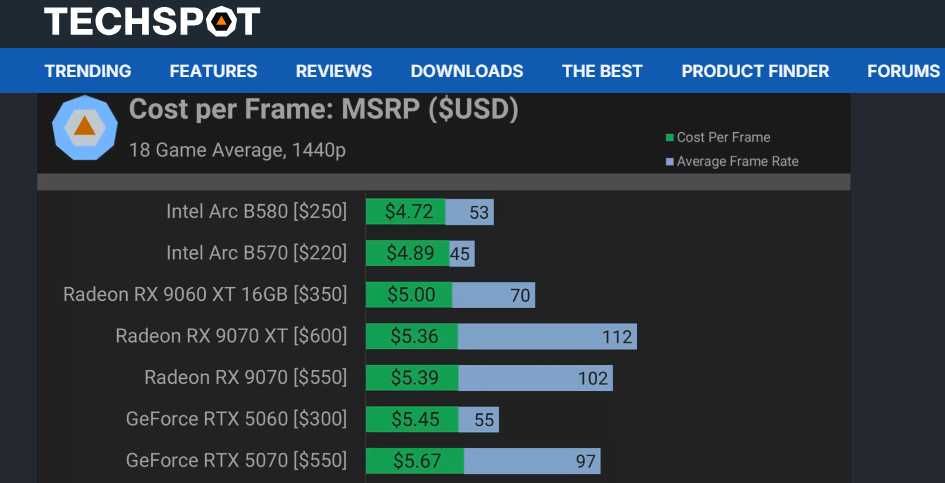Click the $4.72 green bar
This screenshot has width=945, height=483.
pos(406,212)
